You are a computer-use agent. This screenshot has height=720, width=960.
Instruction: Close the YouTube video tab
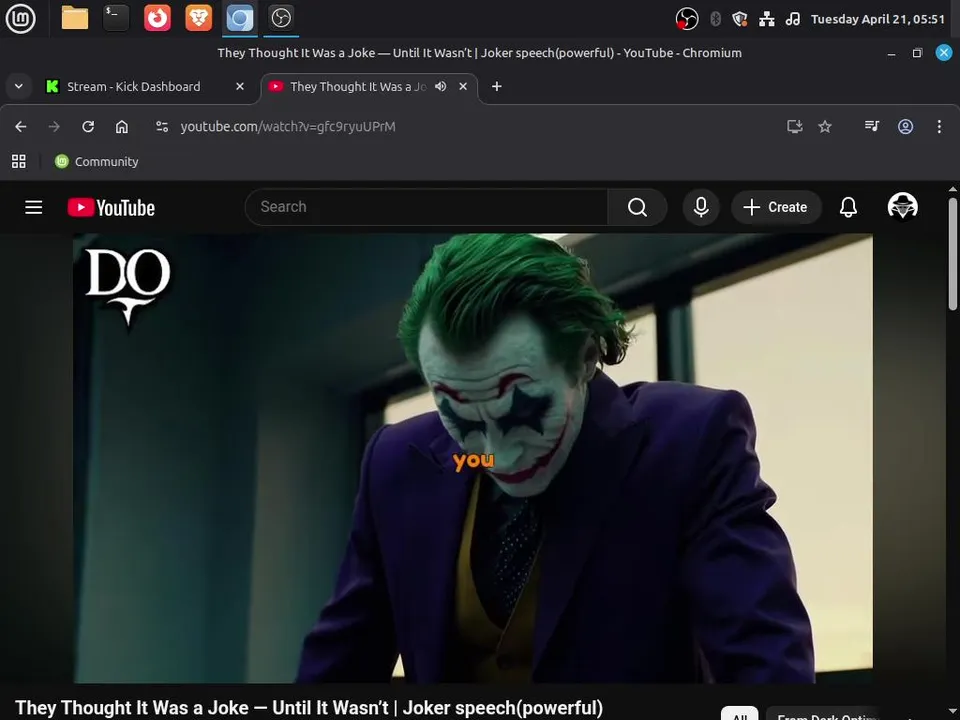[x=463, y=86]
